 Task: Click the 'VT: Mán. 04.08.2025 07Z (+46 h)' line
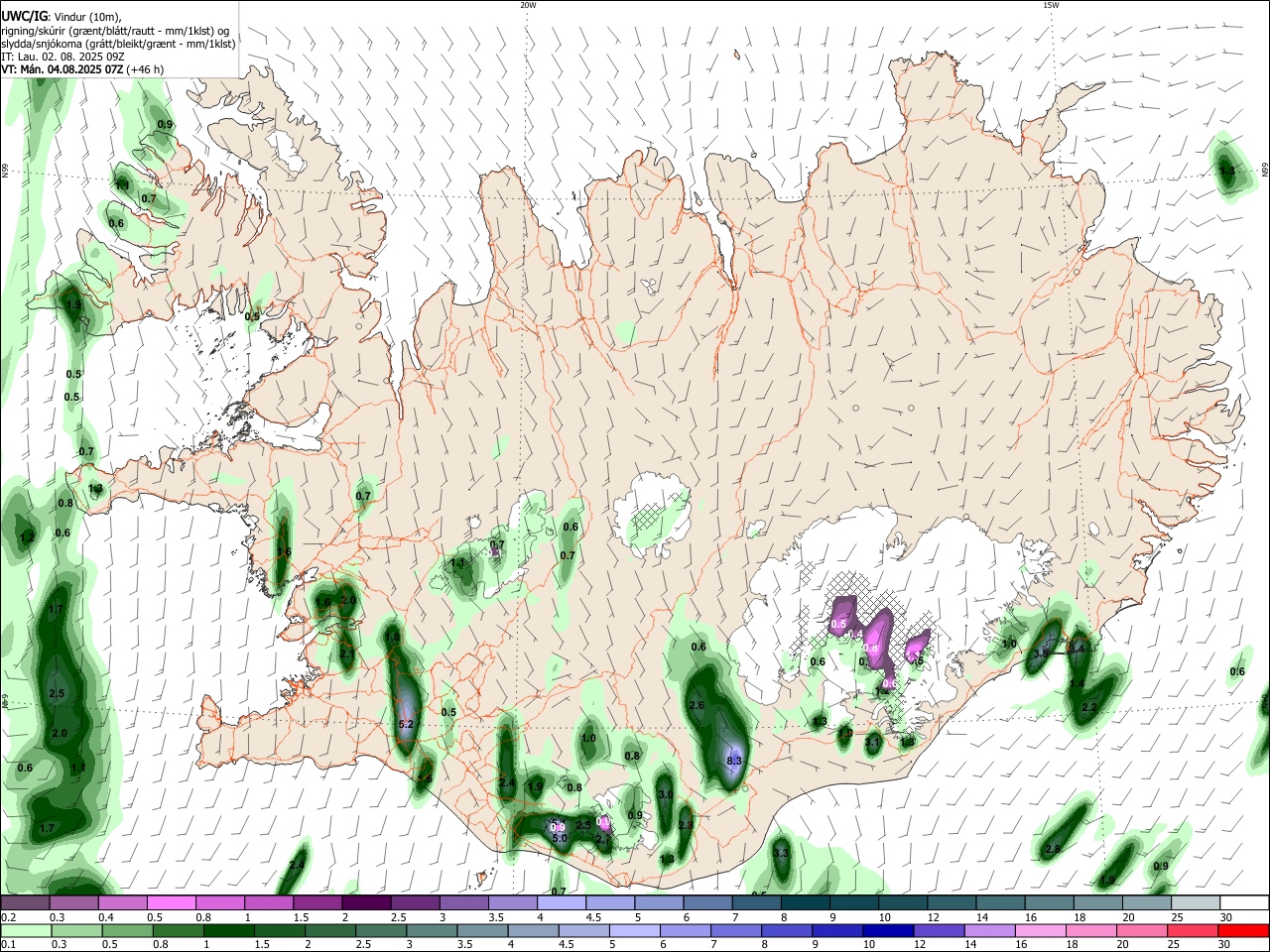point(82,69)
